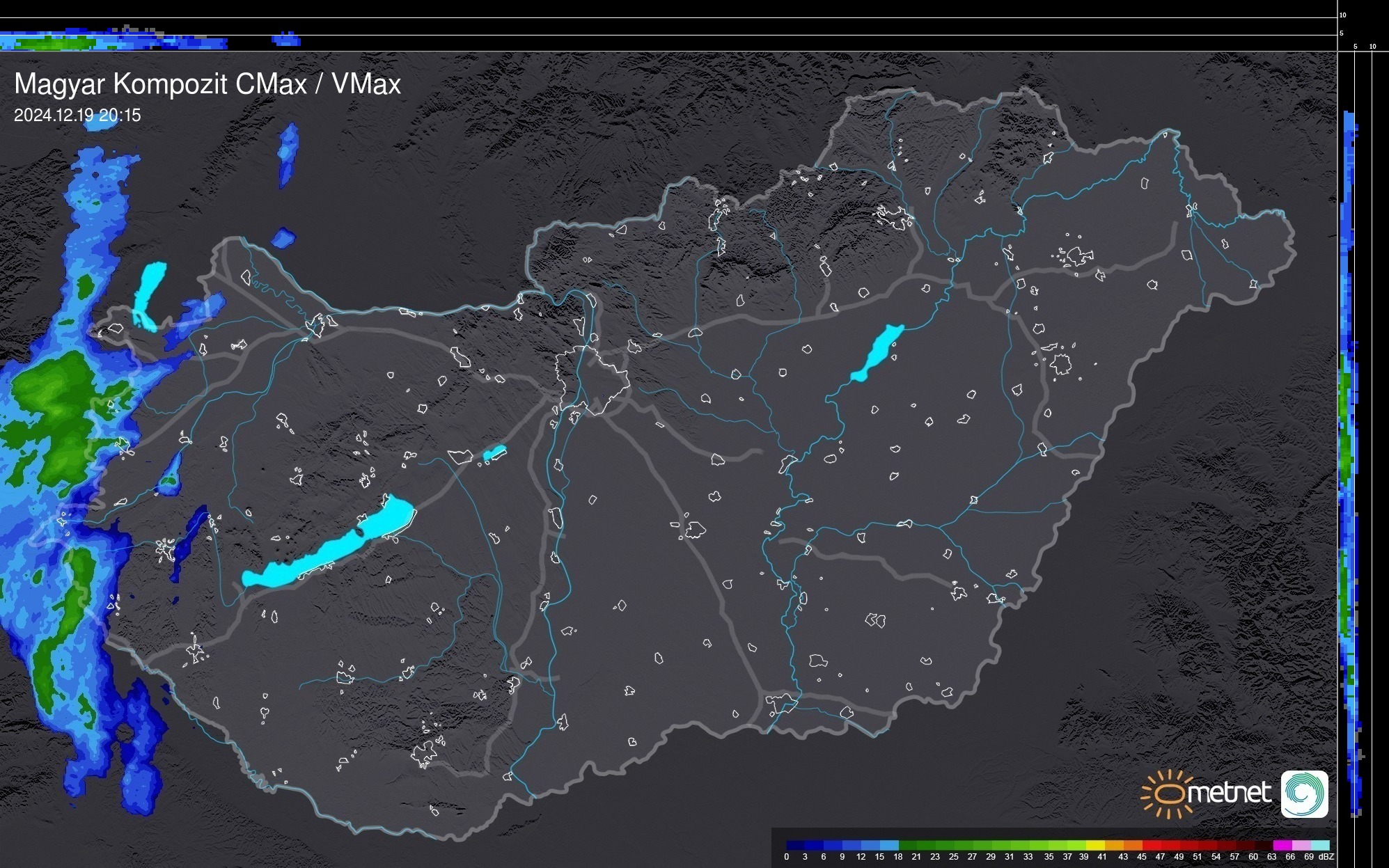The width and height of the screenshot is (1389, 868).
Task: Pick the magenta 63 dBZ legend swatch
Action: pyautogui.click(x=1281, y=845)
